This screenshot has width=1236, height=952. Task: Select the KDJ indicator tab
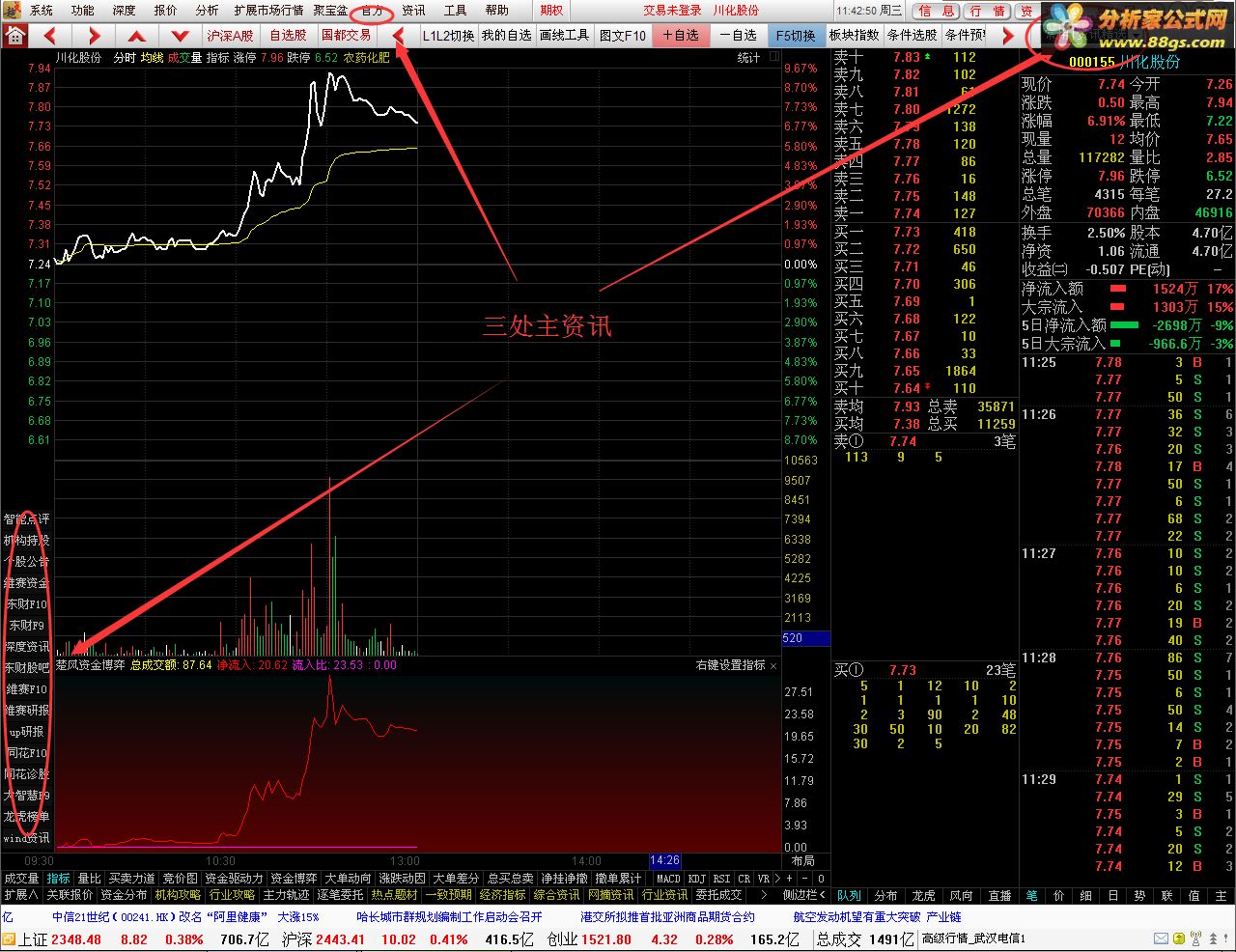(x=697, y=879)
